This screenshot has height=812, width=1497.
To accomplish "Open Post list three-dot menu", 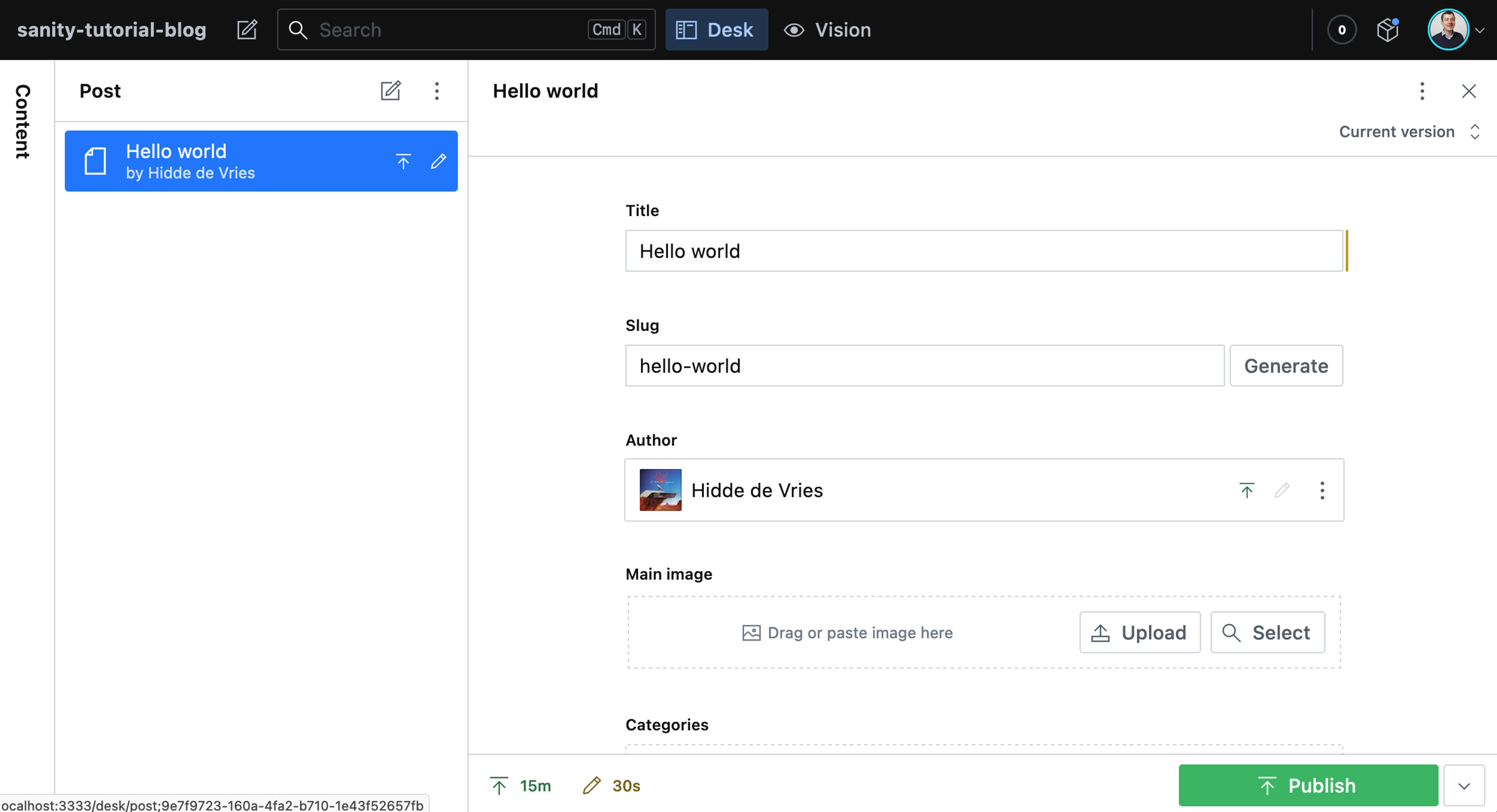I will pos(437,91).
